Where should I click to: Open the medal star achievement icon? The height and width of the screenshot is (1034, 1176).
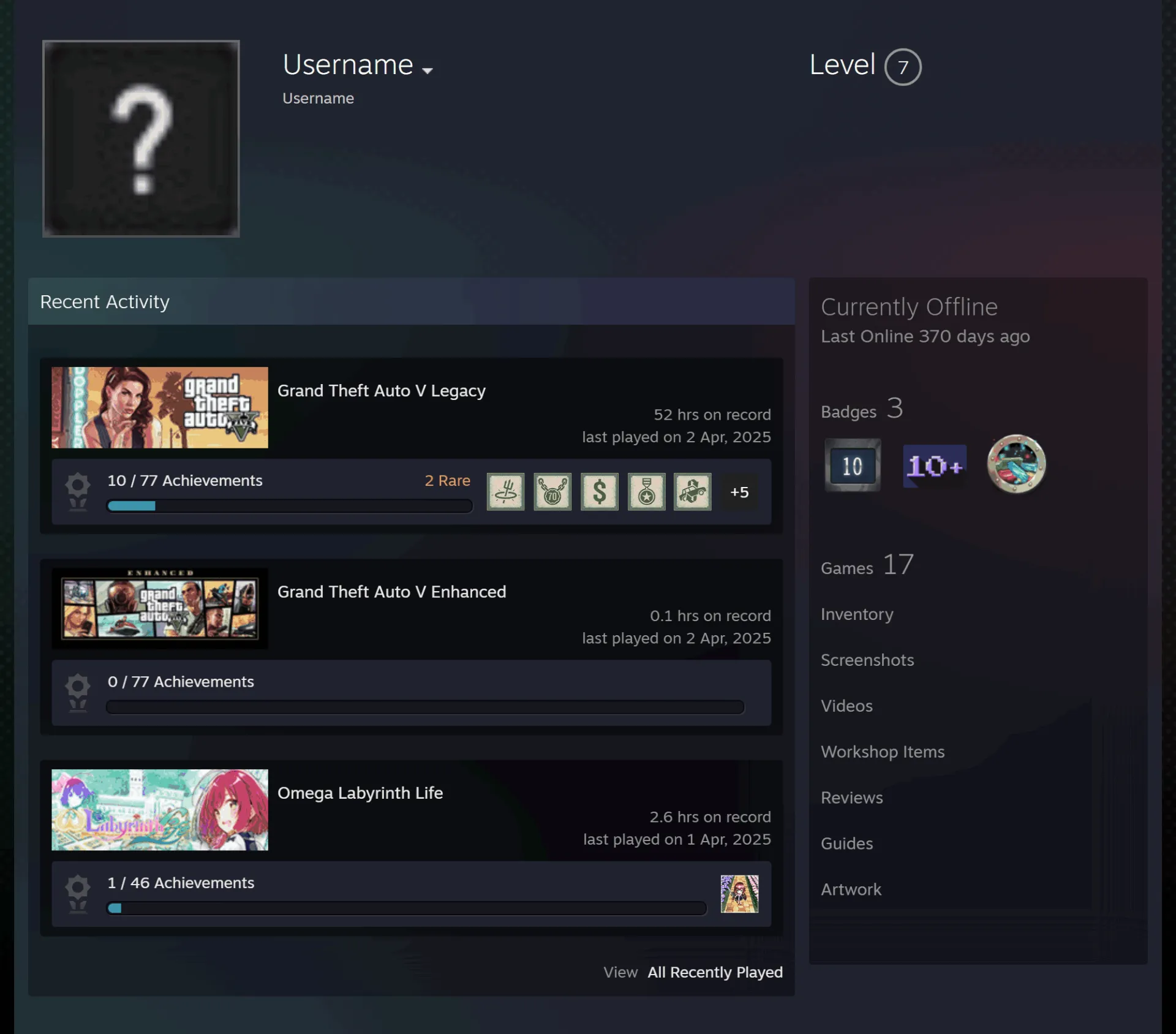646,491
